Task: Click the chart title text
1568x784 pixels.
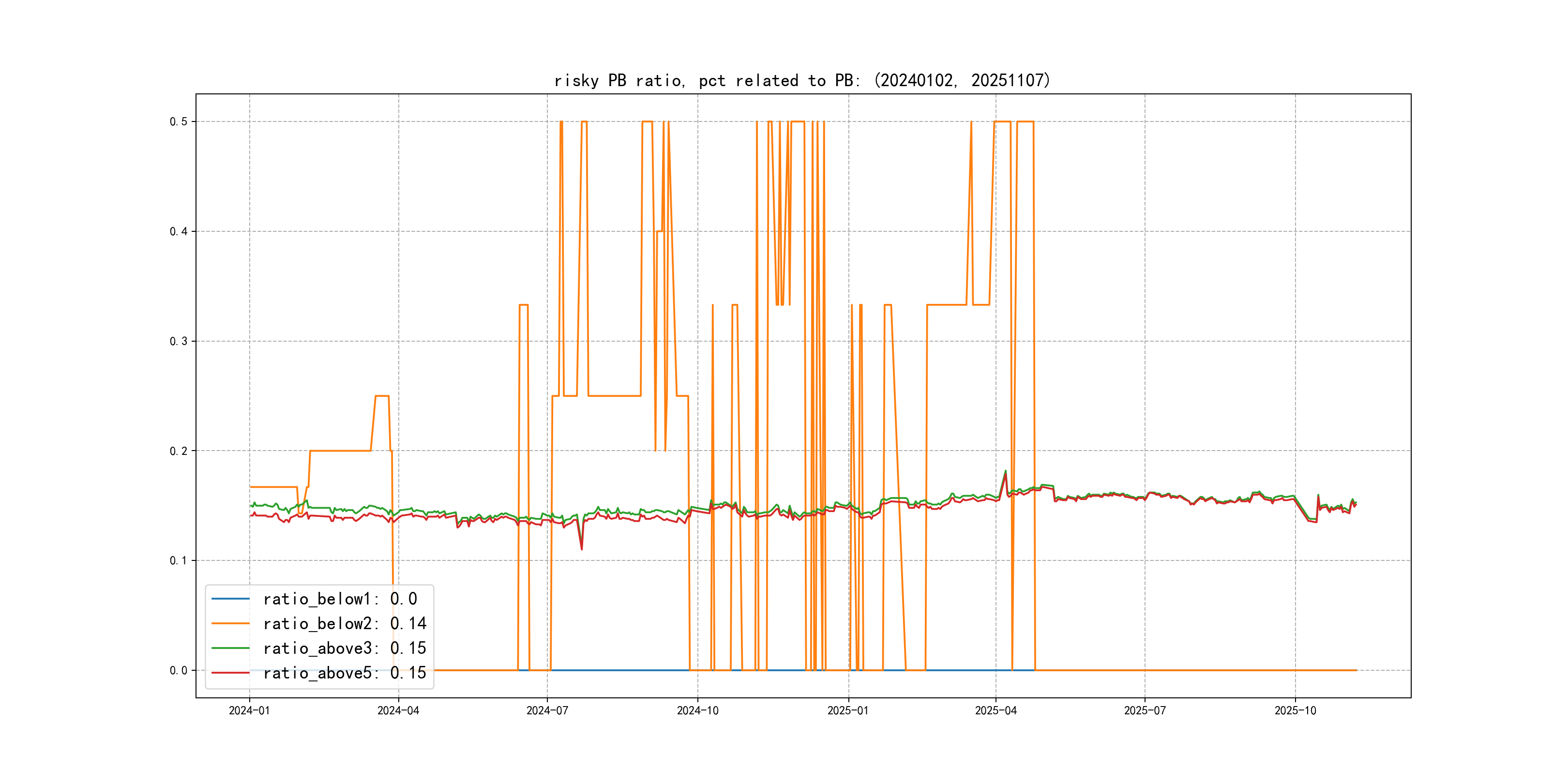Action: coord(802,80)
